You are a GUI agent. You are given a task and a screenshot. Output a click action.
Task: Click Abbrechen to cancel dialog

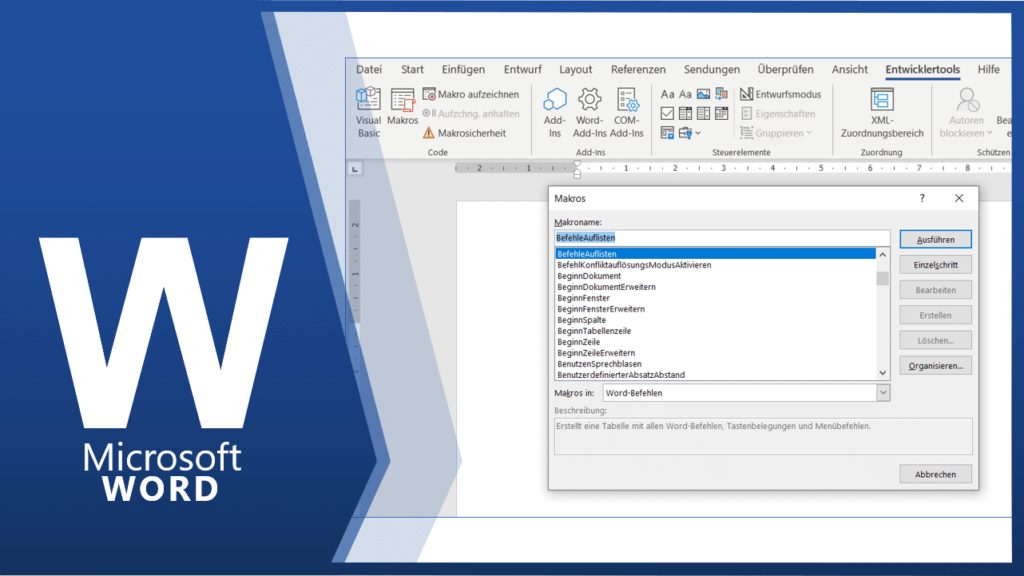click(935, 474)
